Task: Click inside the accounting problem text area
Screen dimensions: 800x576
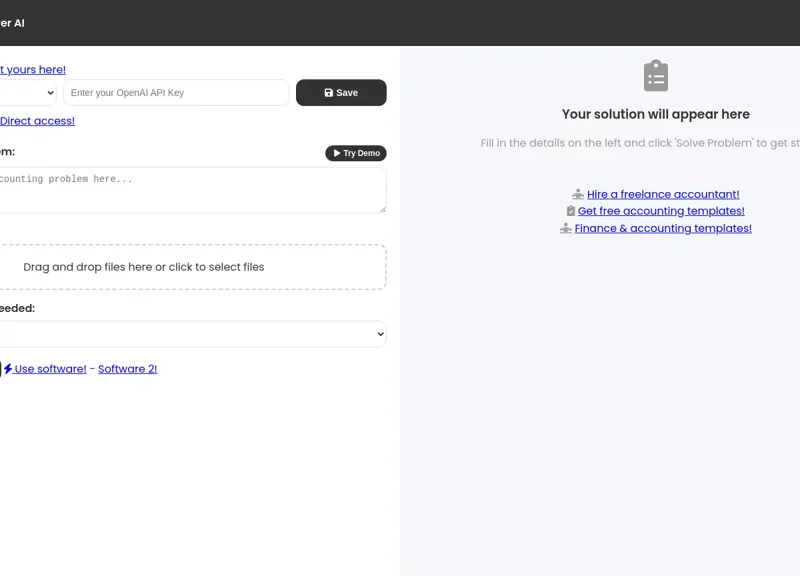Action: (x=190, y=189)
